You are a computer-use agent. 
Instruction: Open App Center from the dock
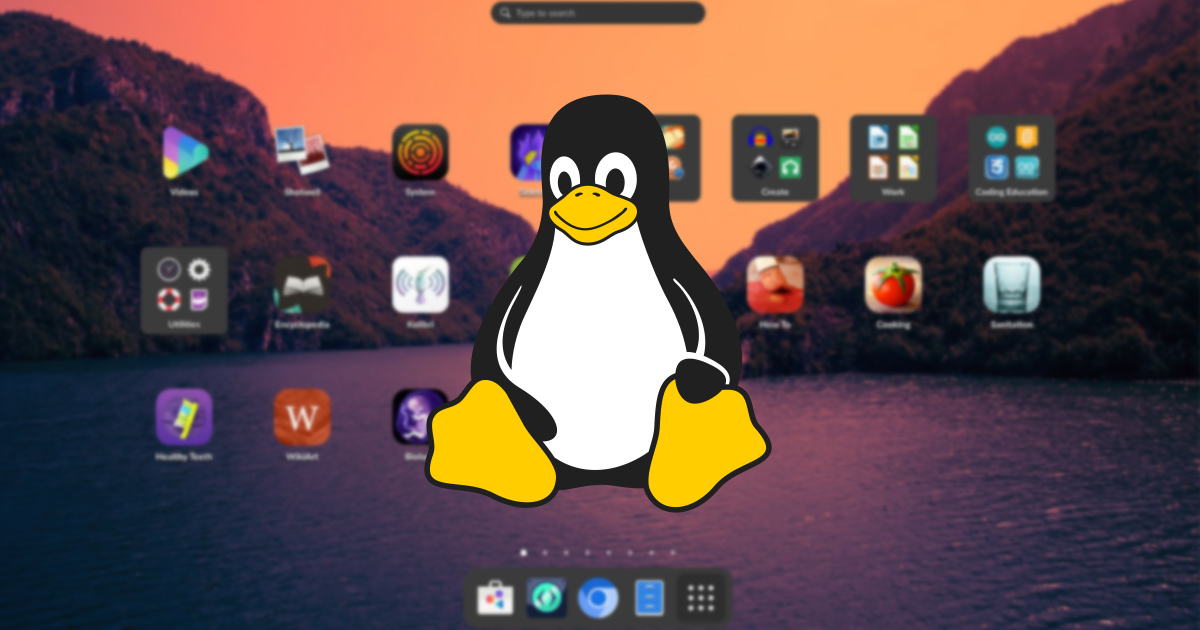(x=495, y=598)
